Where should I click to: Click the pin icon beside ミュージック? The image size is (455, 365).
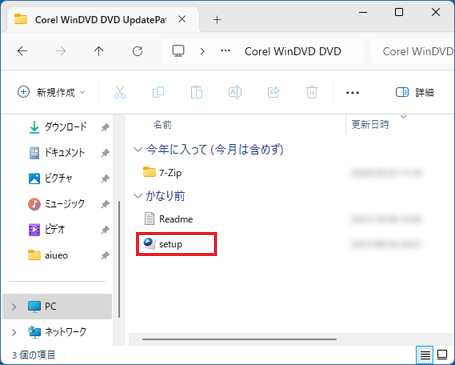pos(105,204)
